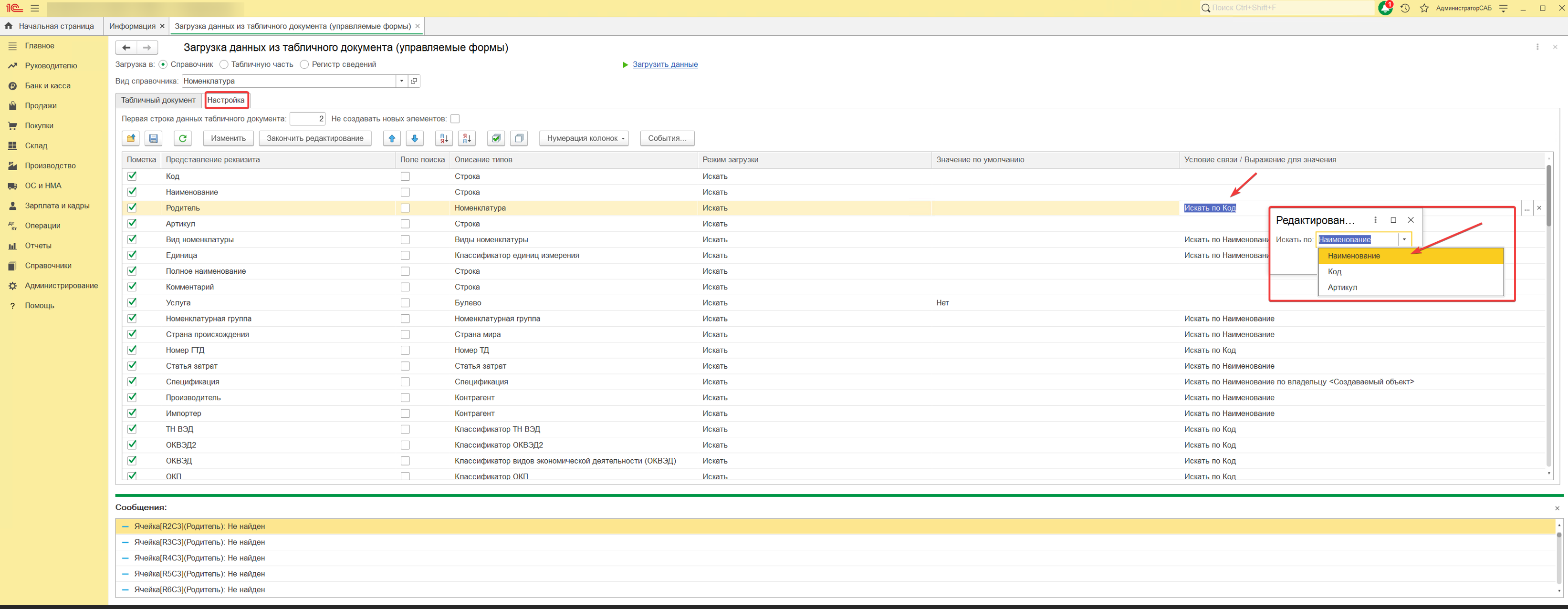The height and width of the screenshot is (609, 1568).
Task: Sort rows ascending А-Я
Action: tap(444, 138)
